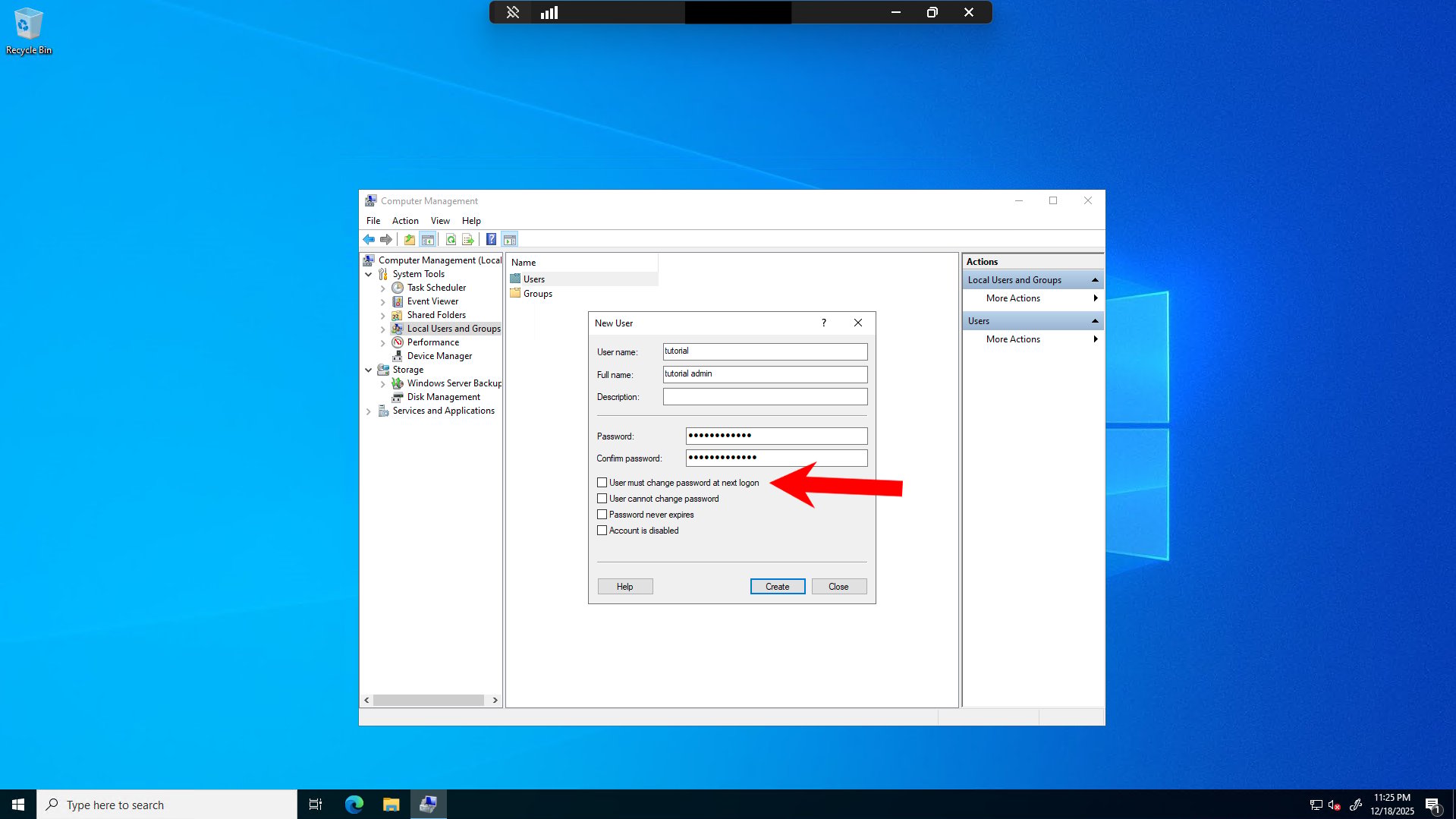1456x819 pixels.
Task: Open the View menu
Action: [440, 221]
